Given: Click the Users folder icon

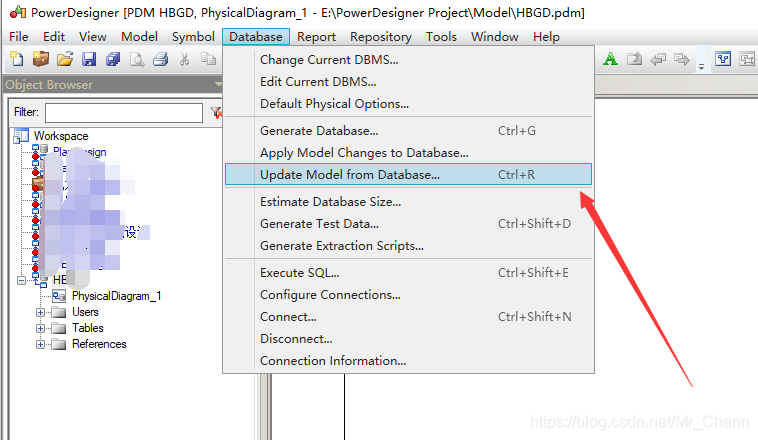Looking at the screenshot, I should click(58, 312).
